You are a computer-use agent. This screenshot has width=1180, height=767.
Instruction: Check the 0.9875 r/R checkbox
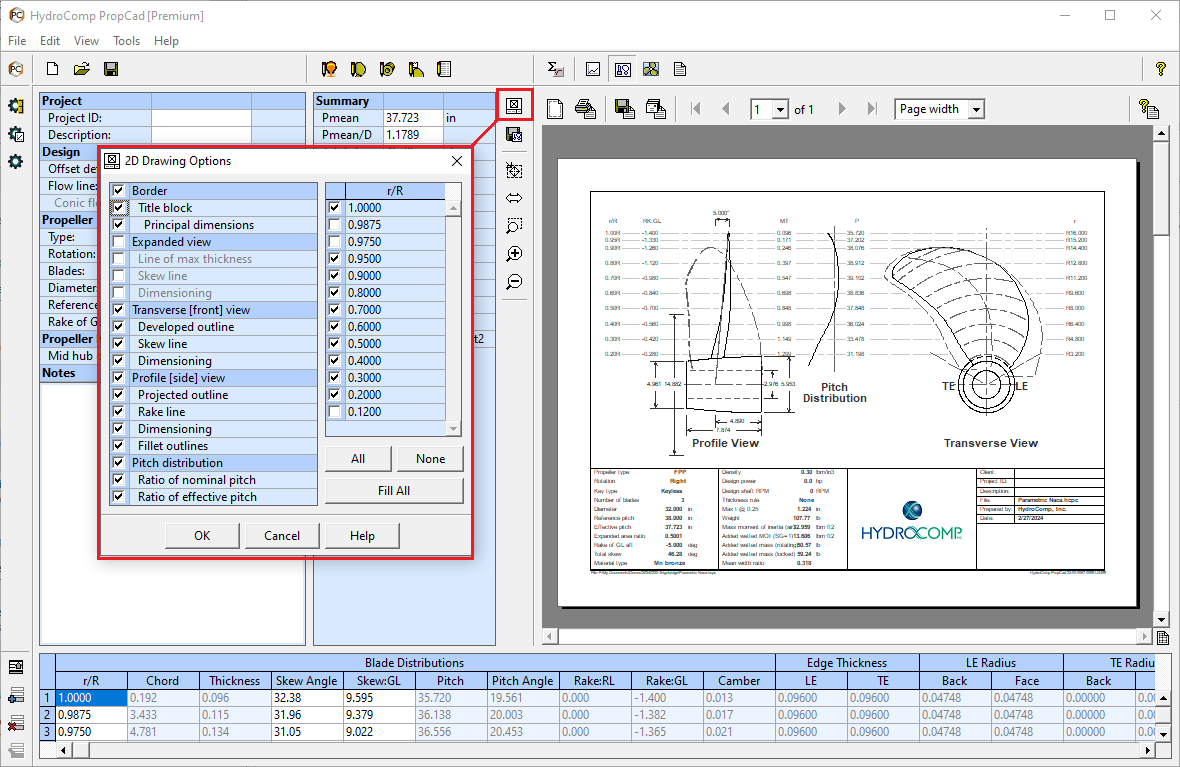[x=335, y=224]
